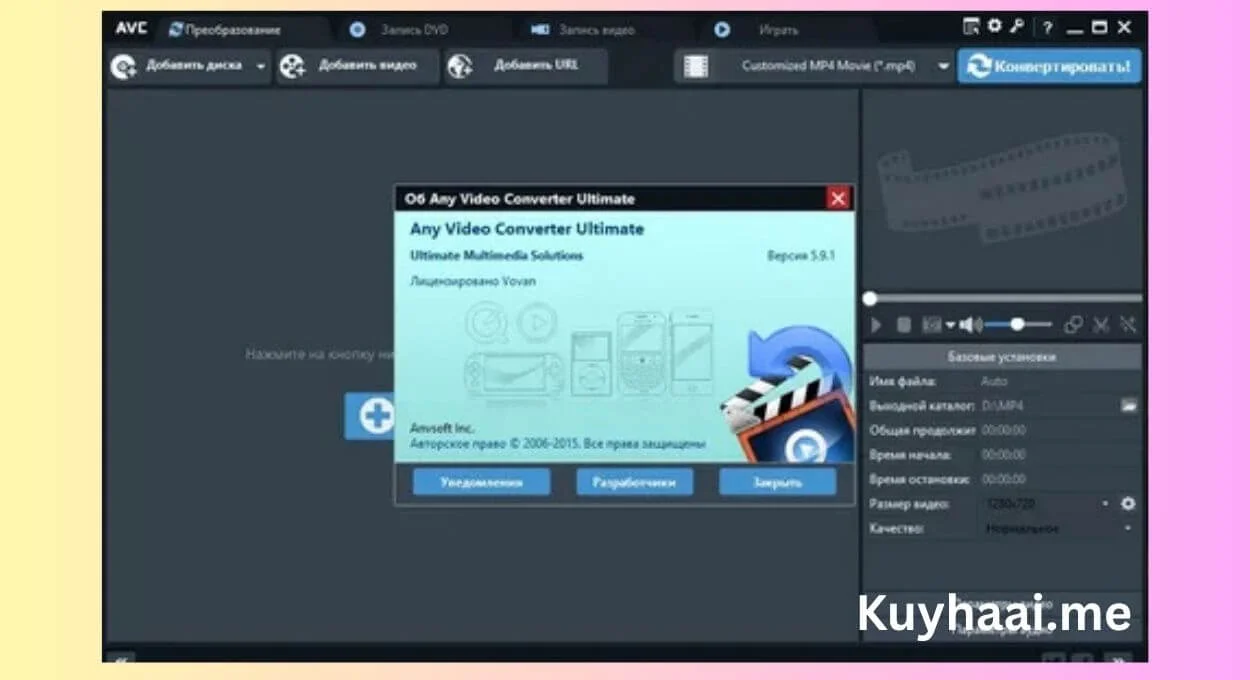Click the Выходной каталог path field

(1046, 405)
